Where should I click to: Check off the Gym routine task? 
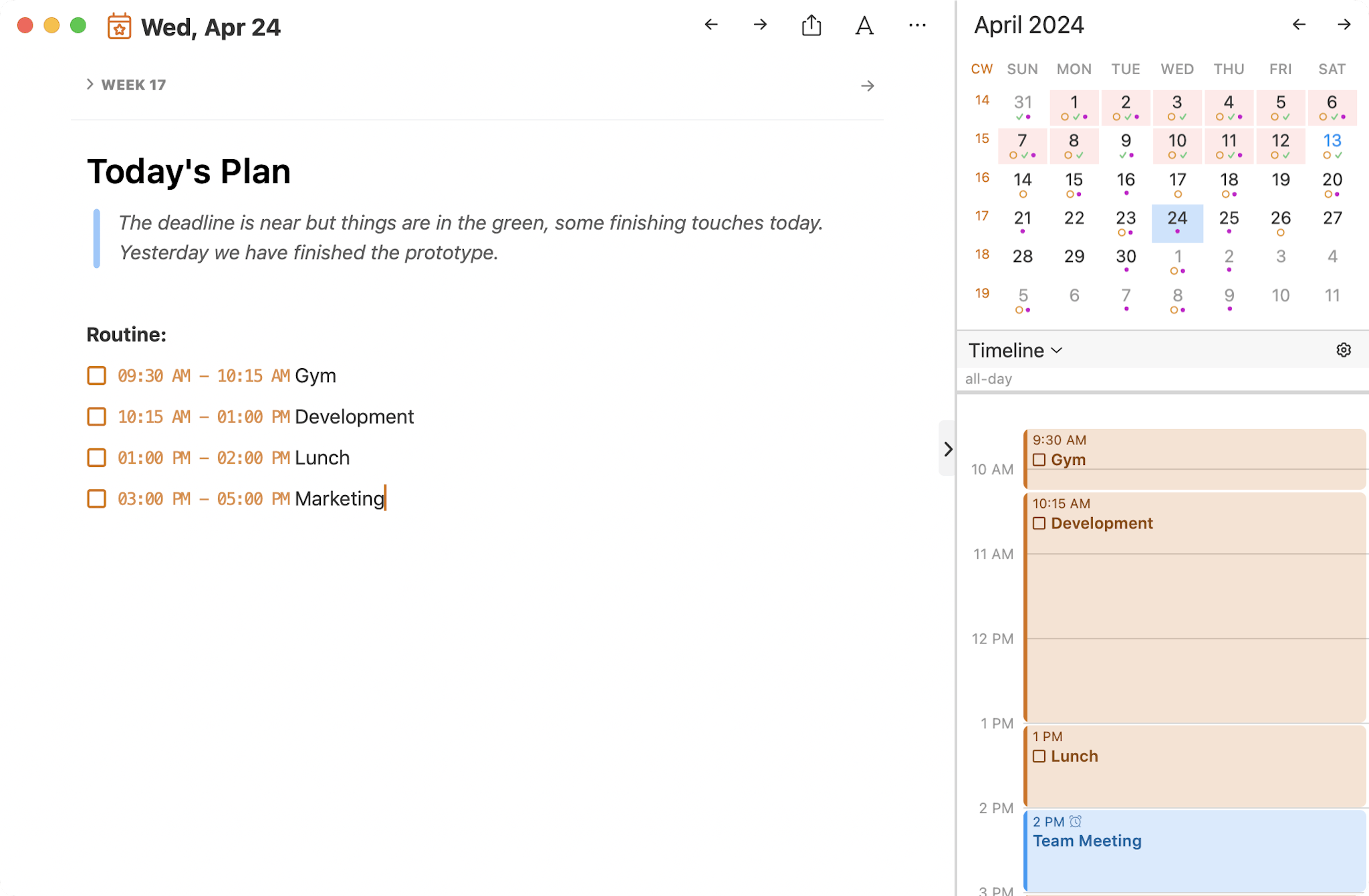[x=96, y=375]
